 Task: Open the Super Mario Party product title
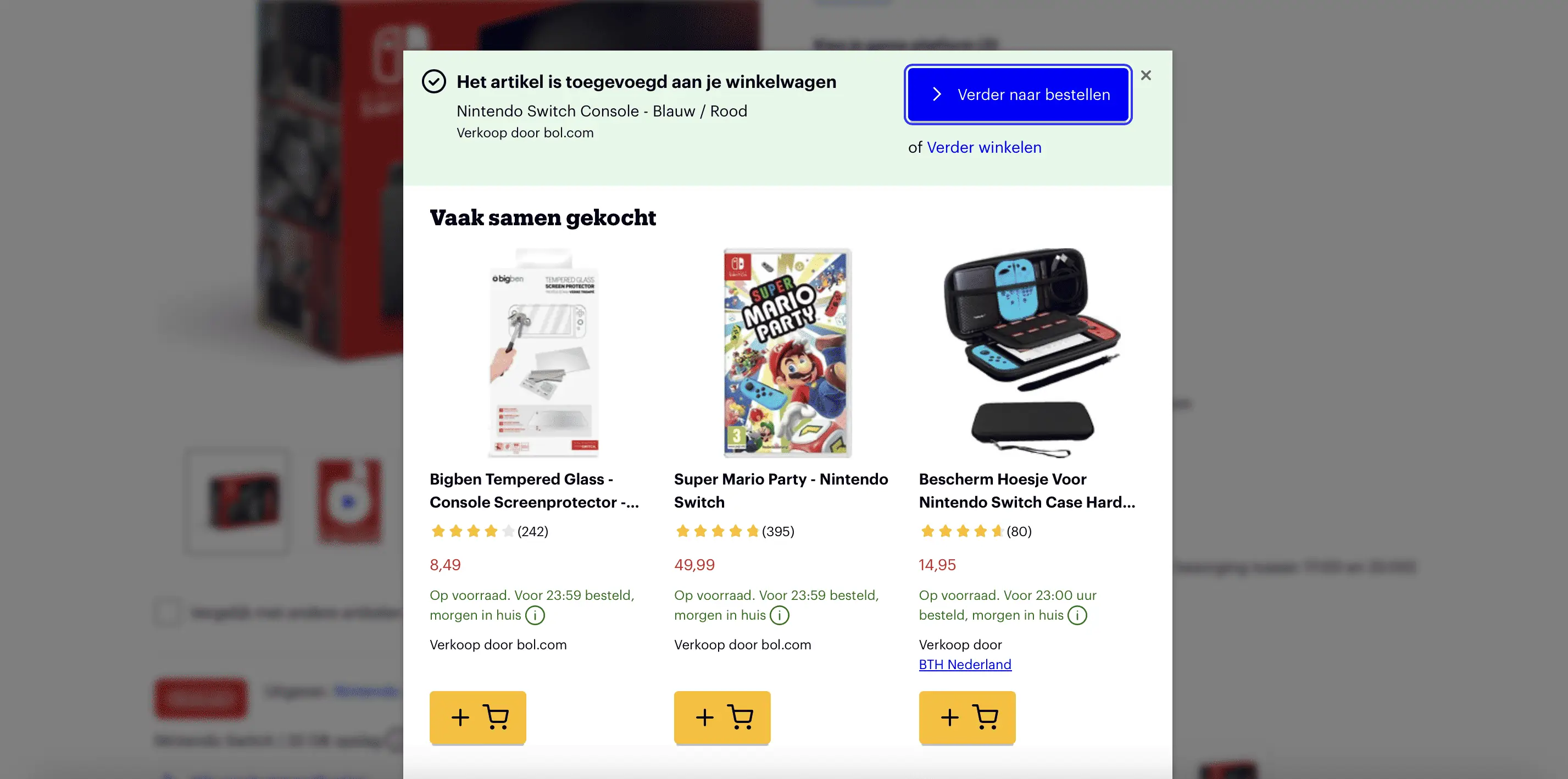coord(781,491)
